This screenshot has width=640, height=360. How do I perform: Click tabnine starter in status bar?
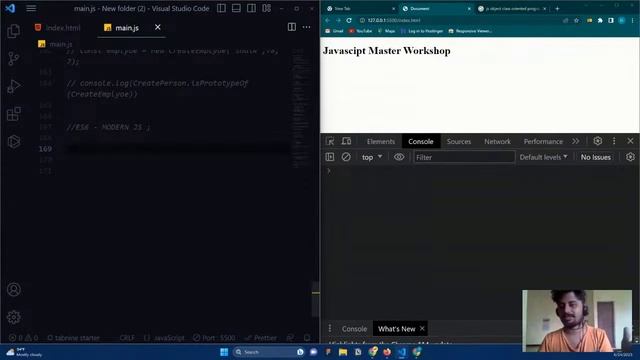tap(73, 338)
